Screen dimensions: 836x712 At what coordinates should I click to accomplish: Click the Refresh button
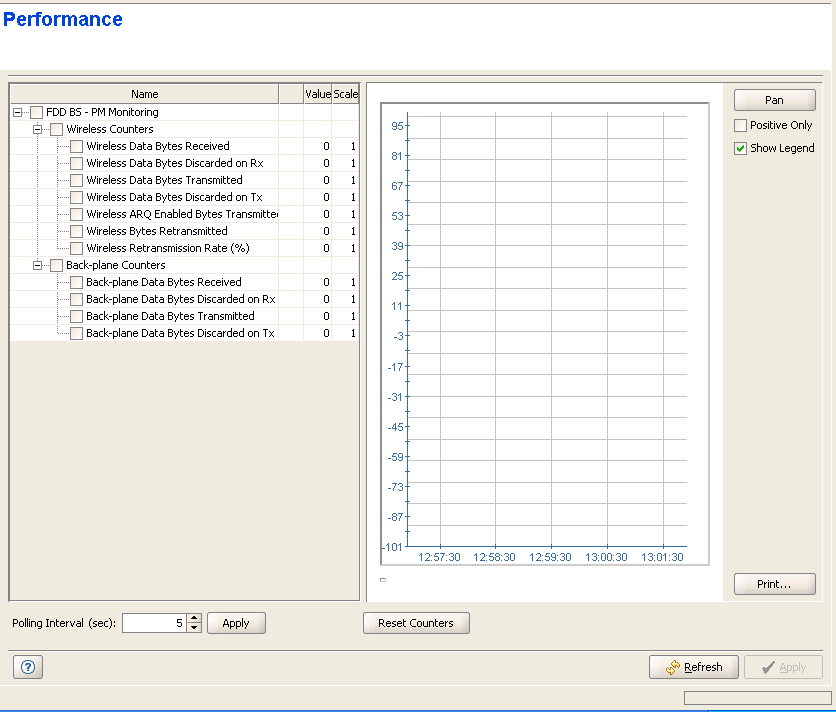(693, 667)
